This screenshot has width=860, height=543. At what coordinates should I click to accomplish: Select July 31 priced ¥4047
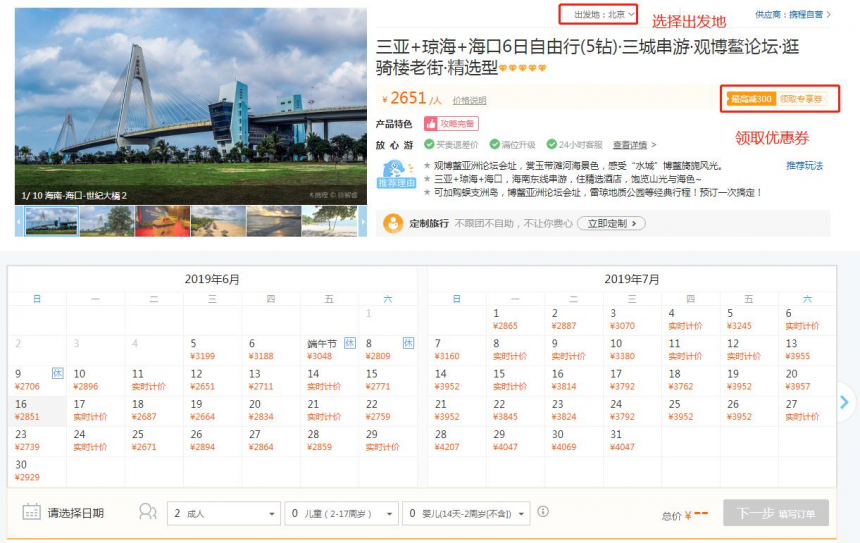coord(632,440)
